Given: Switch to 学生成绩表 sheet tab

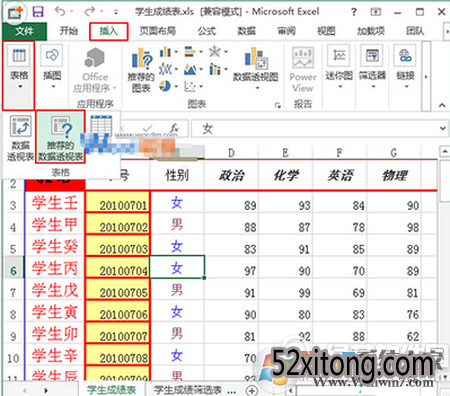Looking at the screenshot, I should [x=111, y=389].
